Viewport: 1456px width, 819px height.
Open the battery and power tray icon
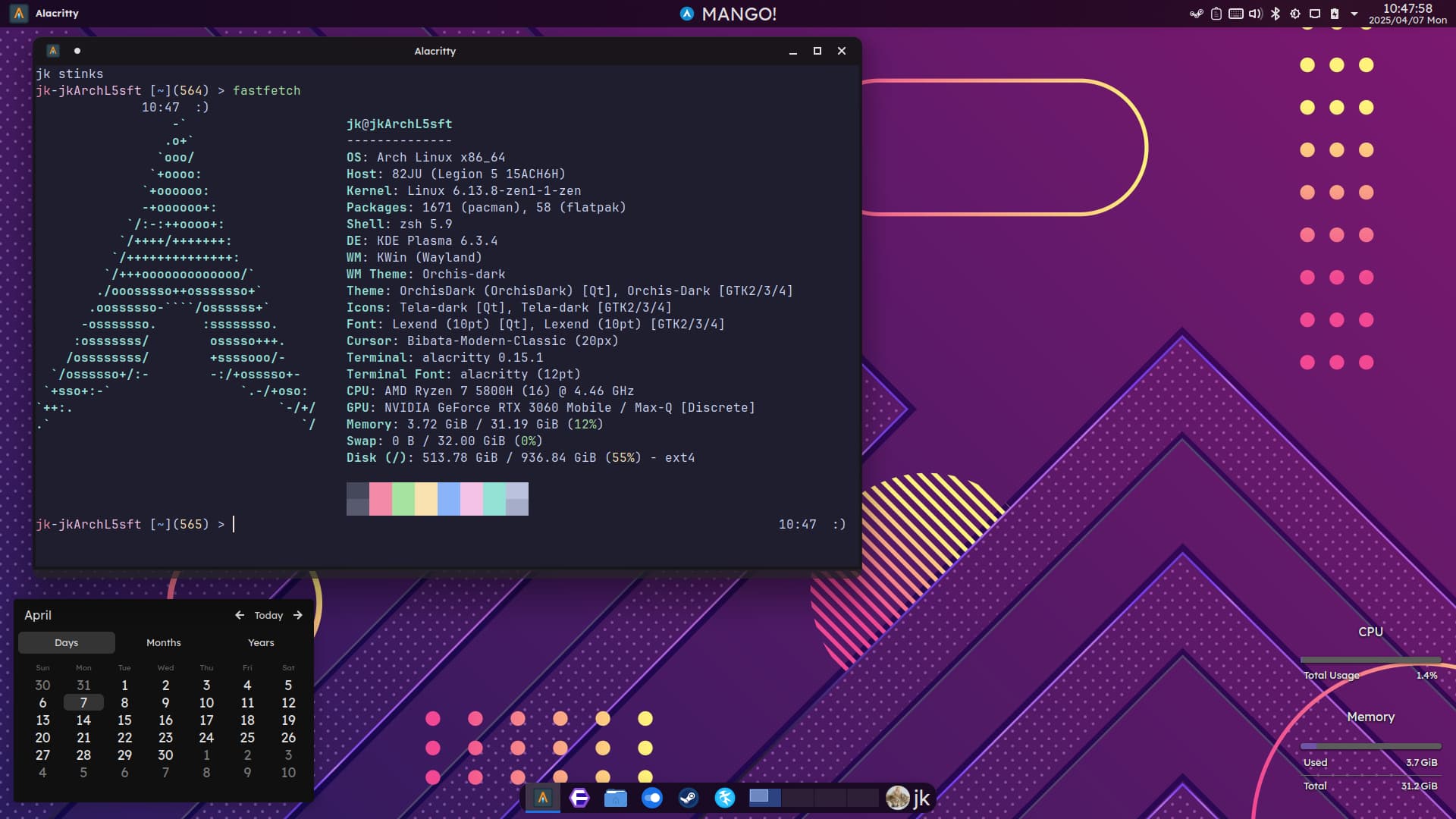pyautogui.click(x=1335, y=14)
